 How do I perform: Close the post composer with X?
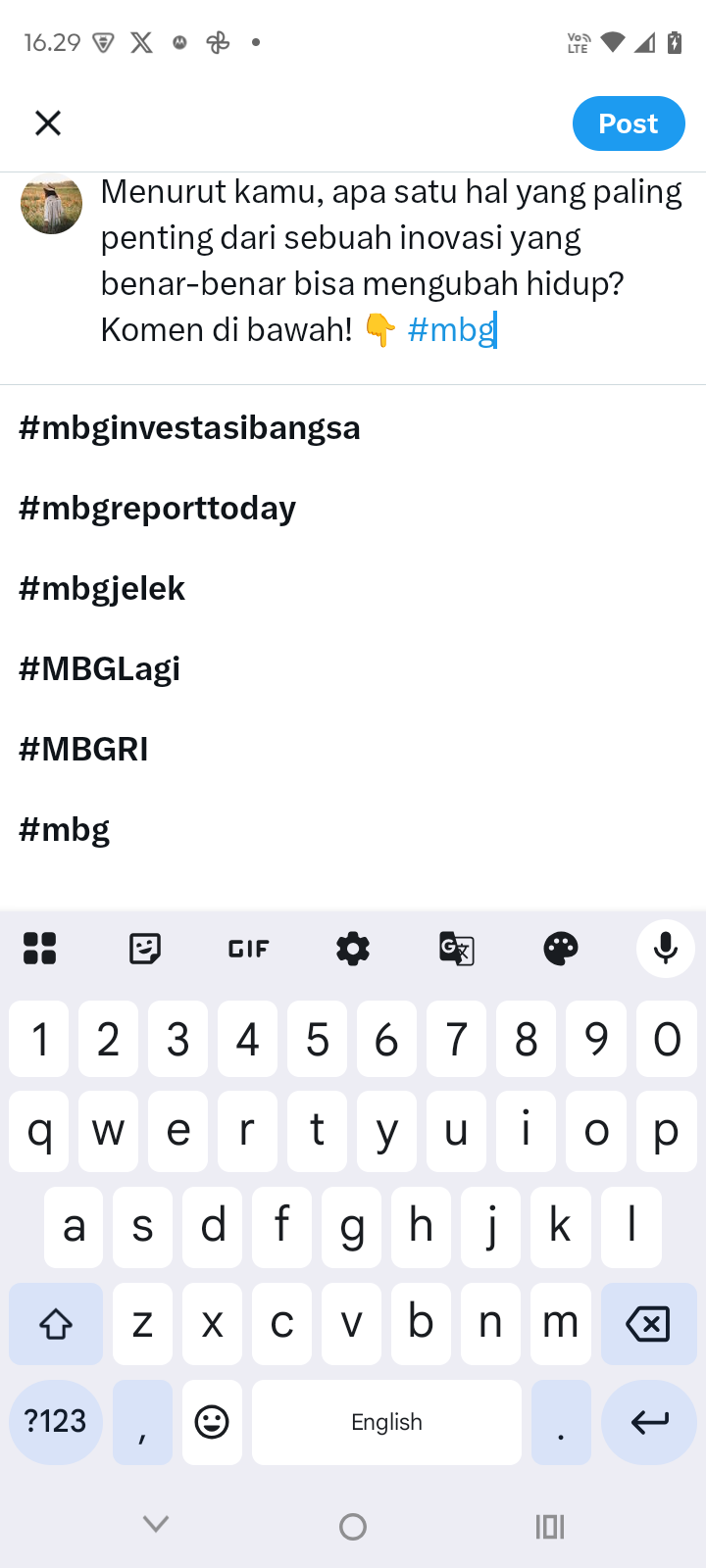tap(48, 123)
